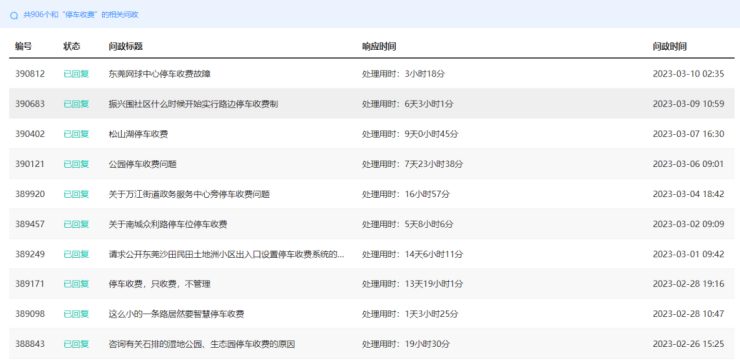Open inquiry 振兴围社区什么时候开始实行路边停车收费制
The height and width of the screenshot is (362, 740).
tap(193, 104)
